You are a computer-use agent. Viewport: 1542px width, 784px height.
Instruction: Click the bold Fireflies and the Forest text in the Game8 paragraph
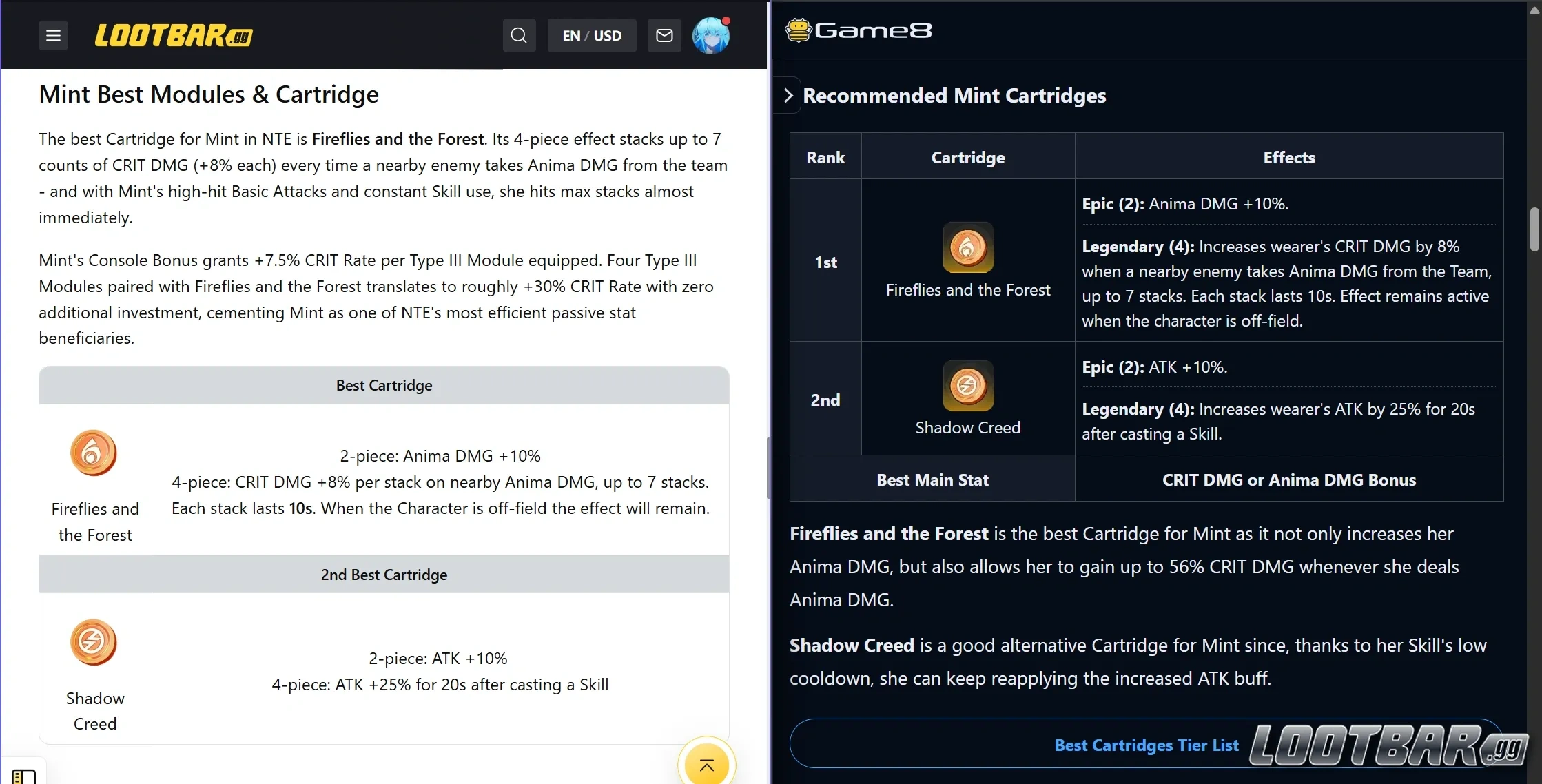coord(889,534)
